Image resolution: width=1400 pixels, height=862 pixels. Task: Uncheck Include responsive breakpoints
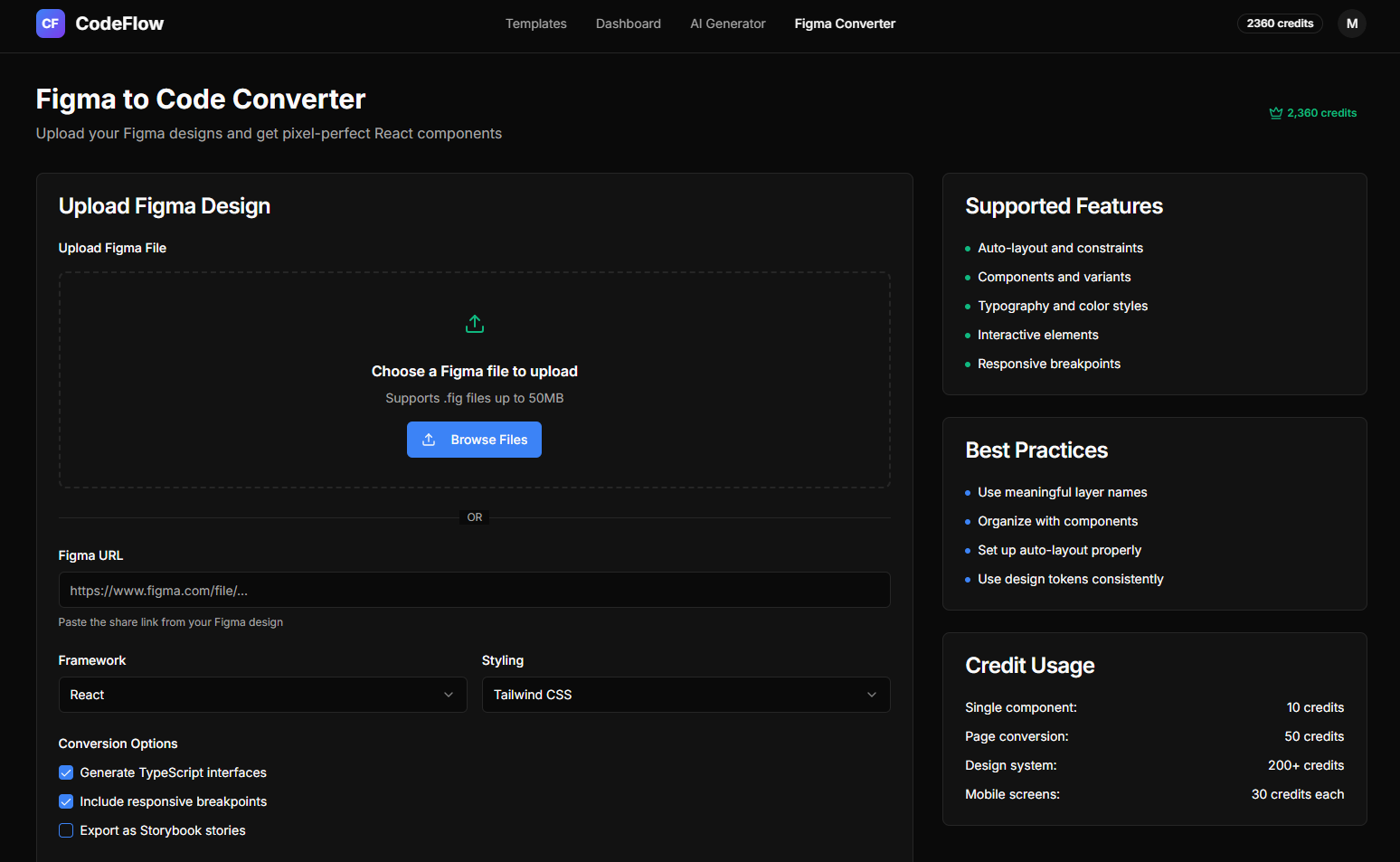tap(66, 801)
